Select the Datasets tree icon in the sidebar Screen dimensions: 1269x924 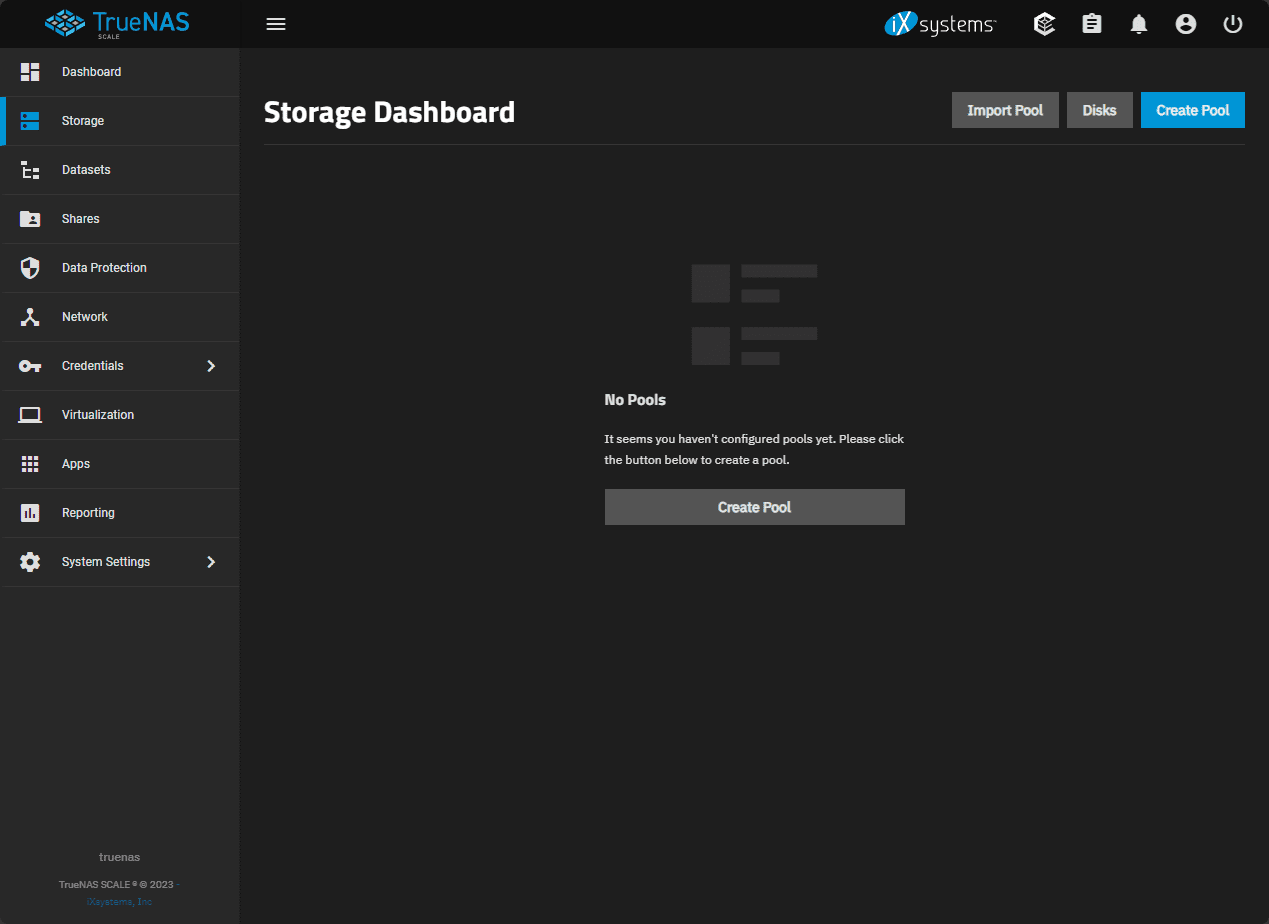30,169
